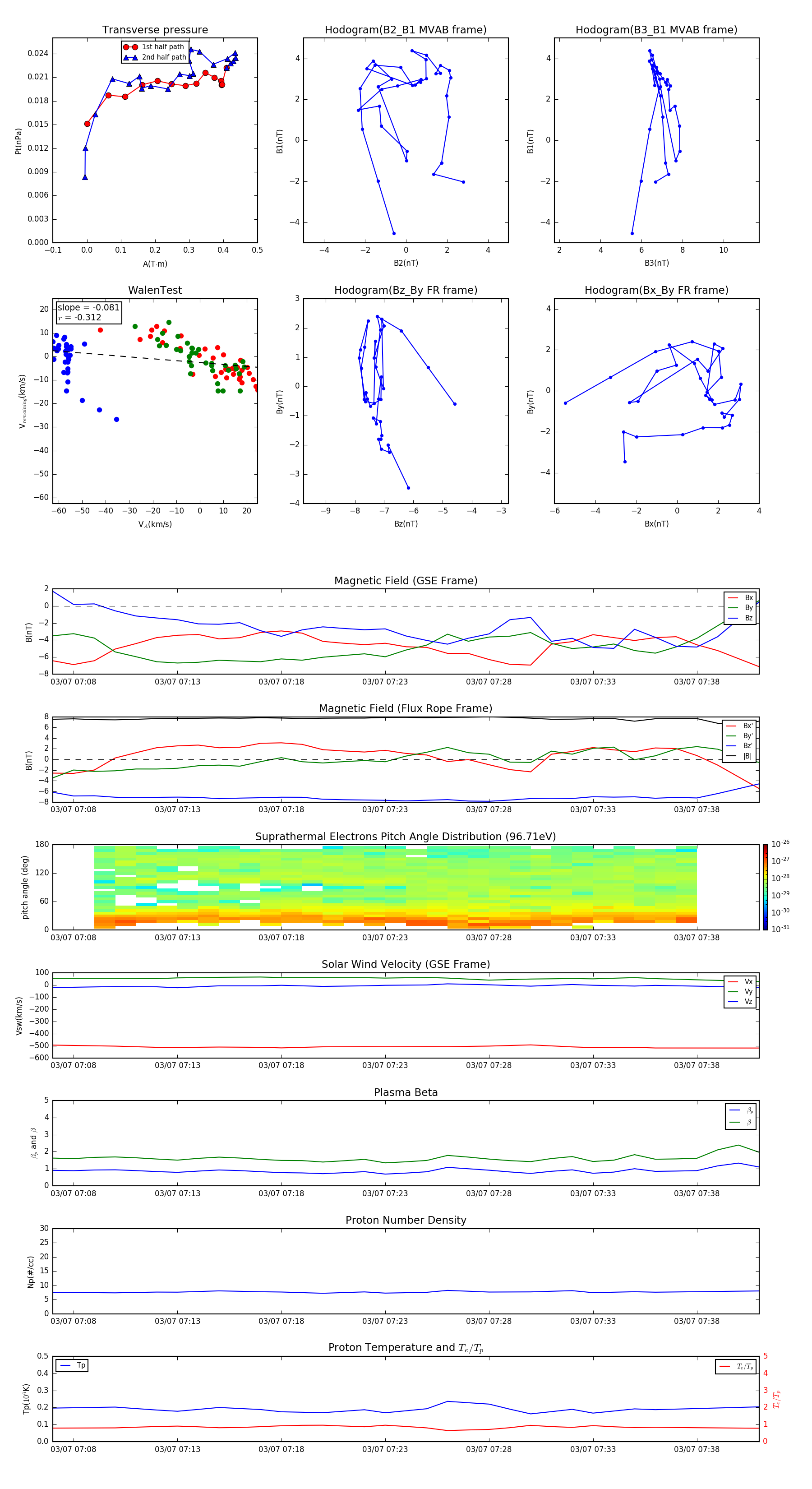Viewport: 812px width, 1489px height.
Task: Click the "A(T·m)" x-axis label
Action: (155, 264)
